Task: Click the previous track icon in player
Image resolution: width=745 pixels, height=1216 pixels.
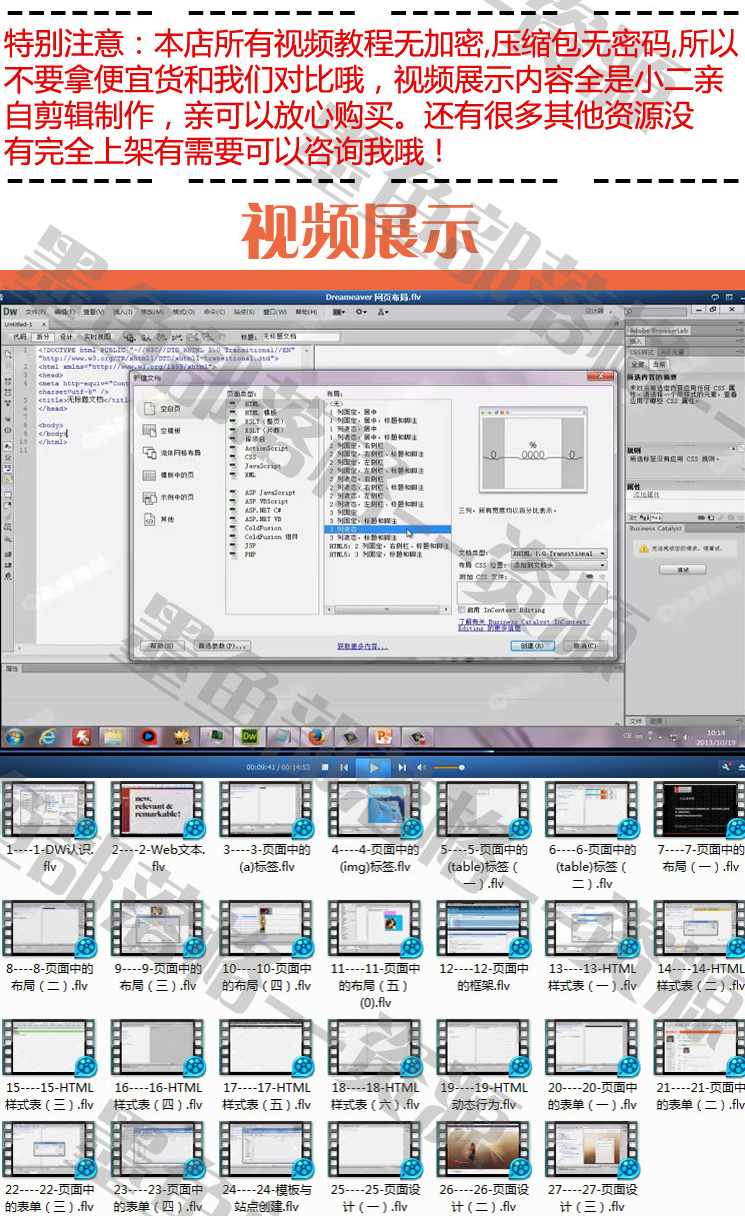Action: (345, 767)
